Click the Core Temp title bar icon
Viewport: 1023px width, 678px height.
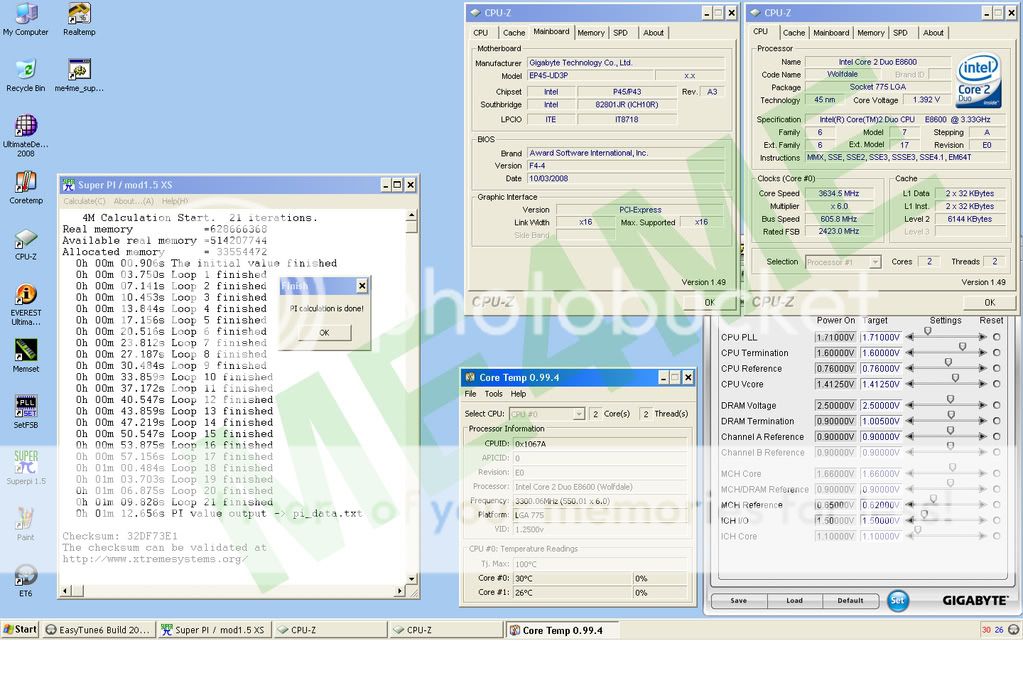click(x=470, y=377)
